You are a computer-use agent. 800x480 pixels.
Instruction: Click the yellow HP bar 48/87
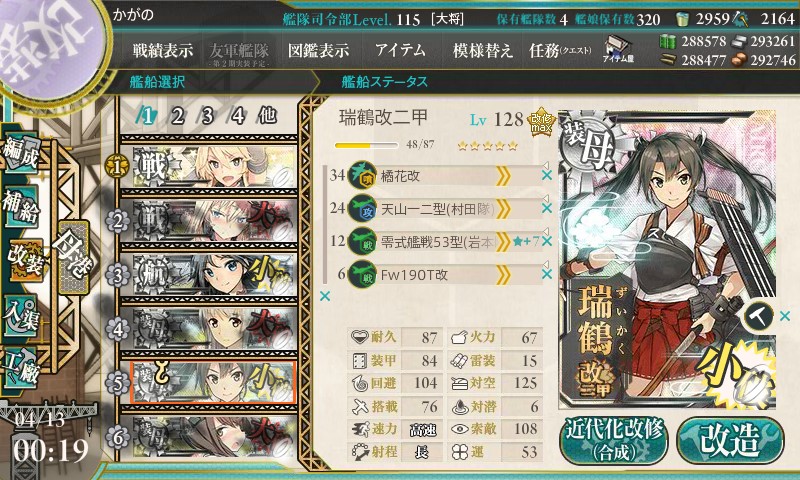click(x=366, y=145)
